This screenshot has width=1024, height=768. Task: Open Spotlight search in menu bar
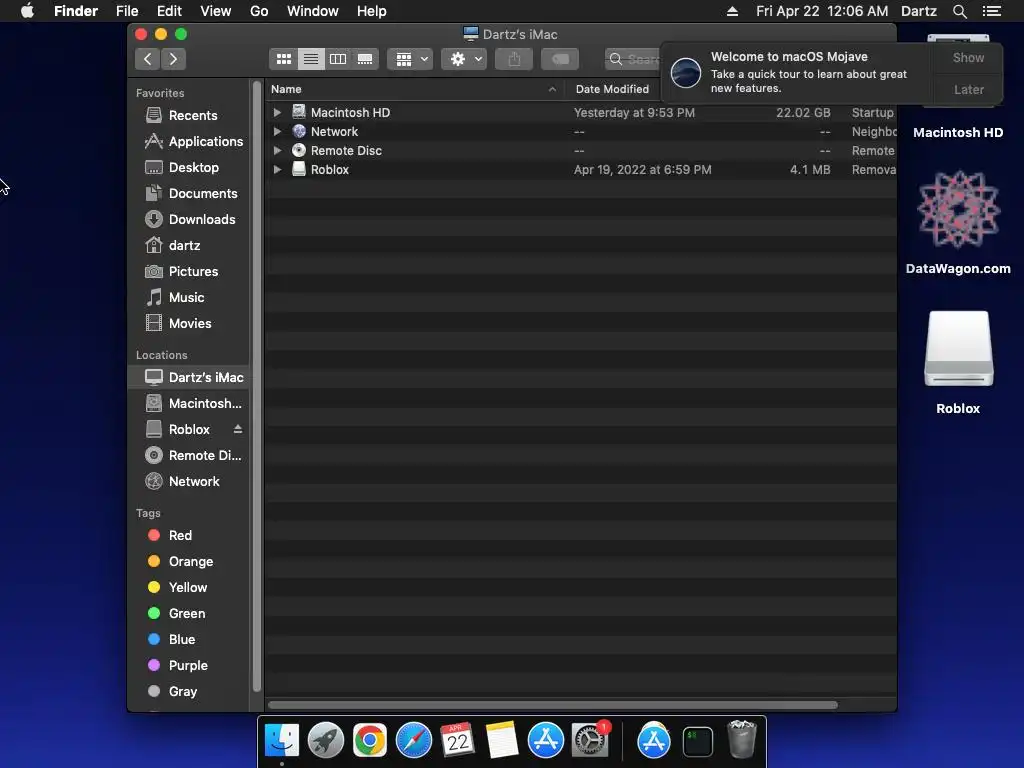pyautogui.click(x=959, y=11)
